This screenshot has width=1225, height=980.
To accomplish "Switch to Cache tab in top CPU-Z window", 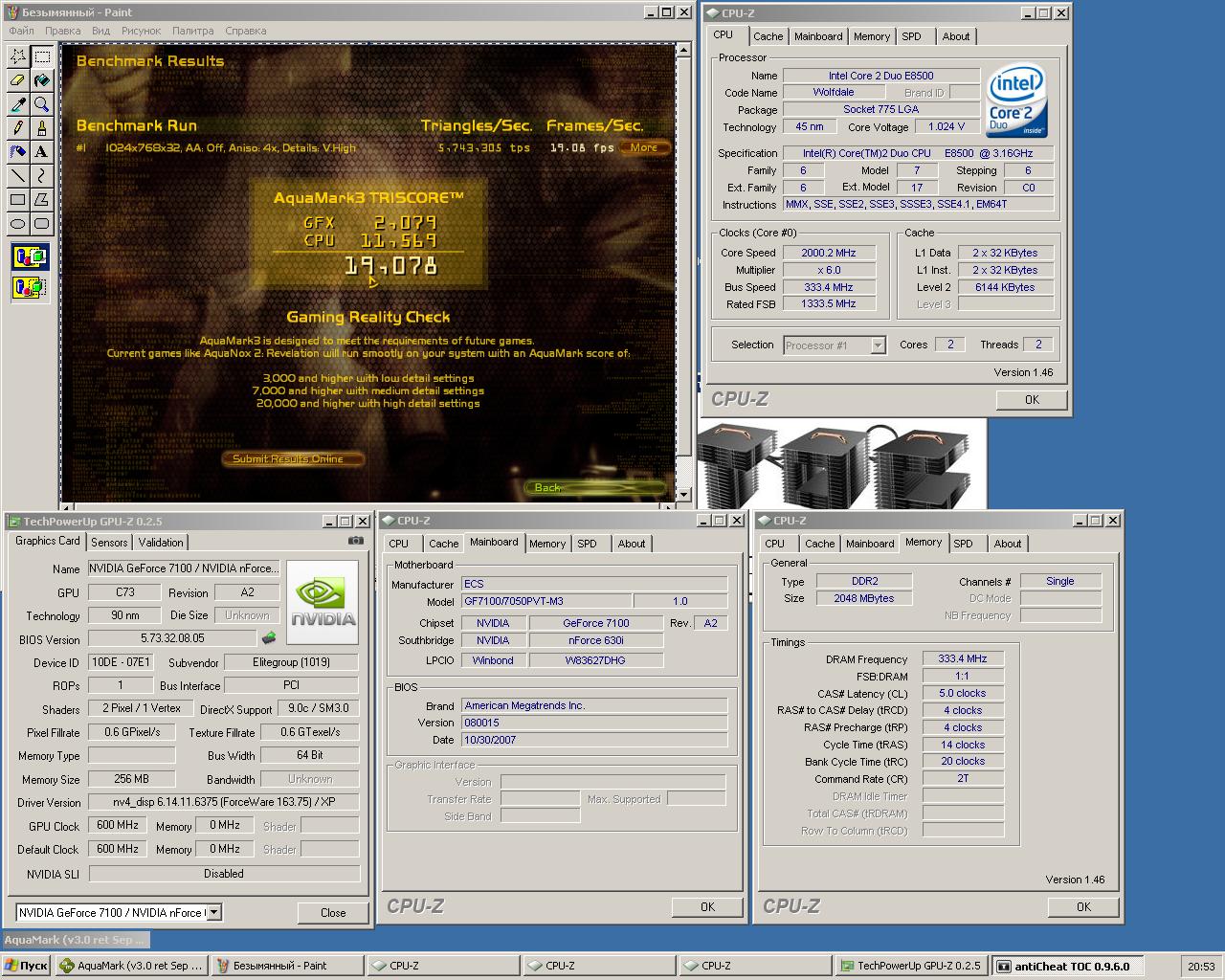I will 768,36.
